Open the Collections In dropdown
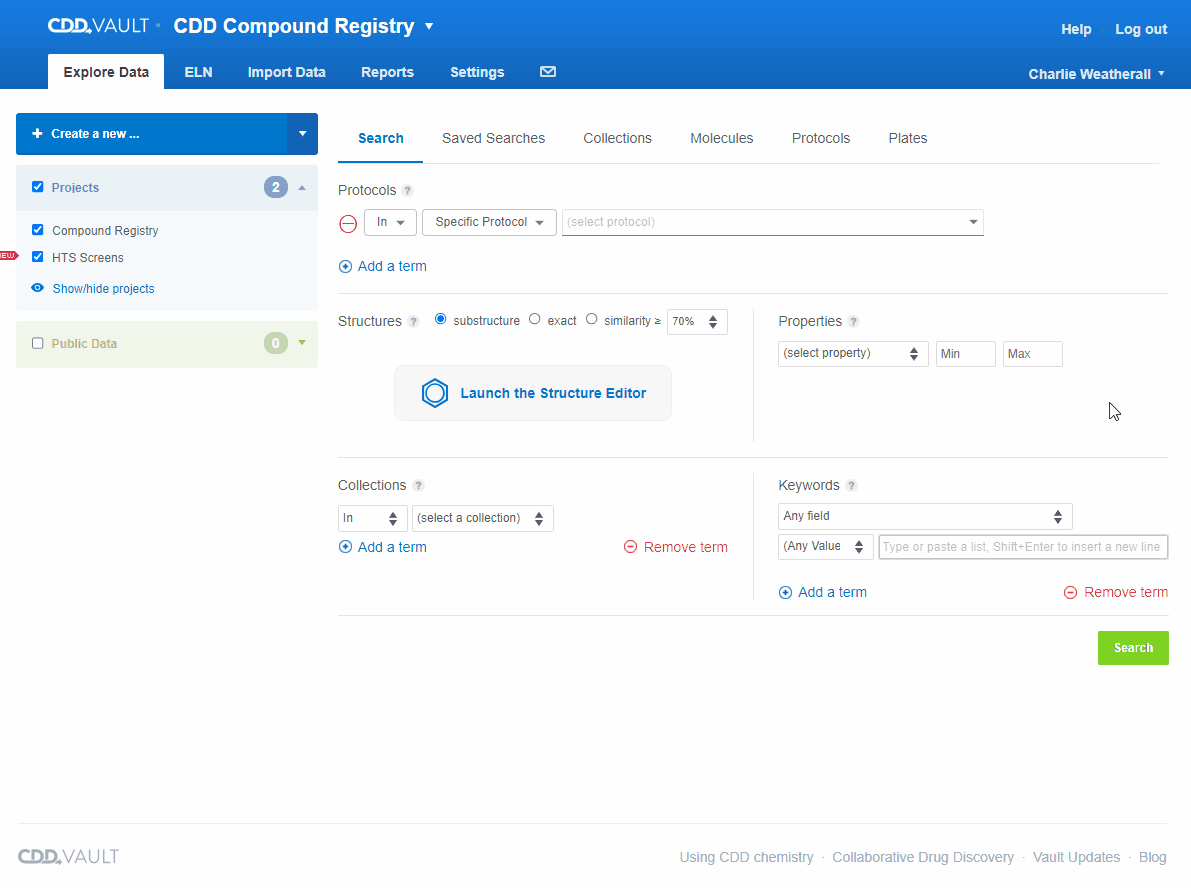 tap(372, 518)
